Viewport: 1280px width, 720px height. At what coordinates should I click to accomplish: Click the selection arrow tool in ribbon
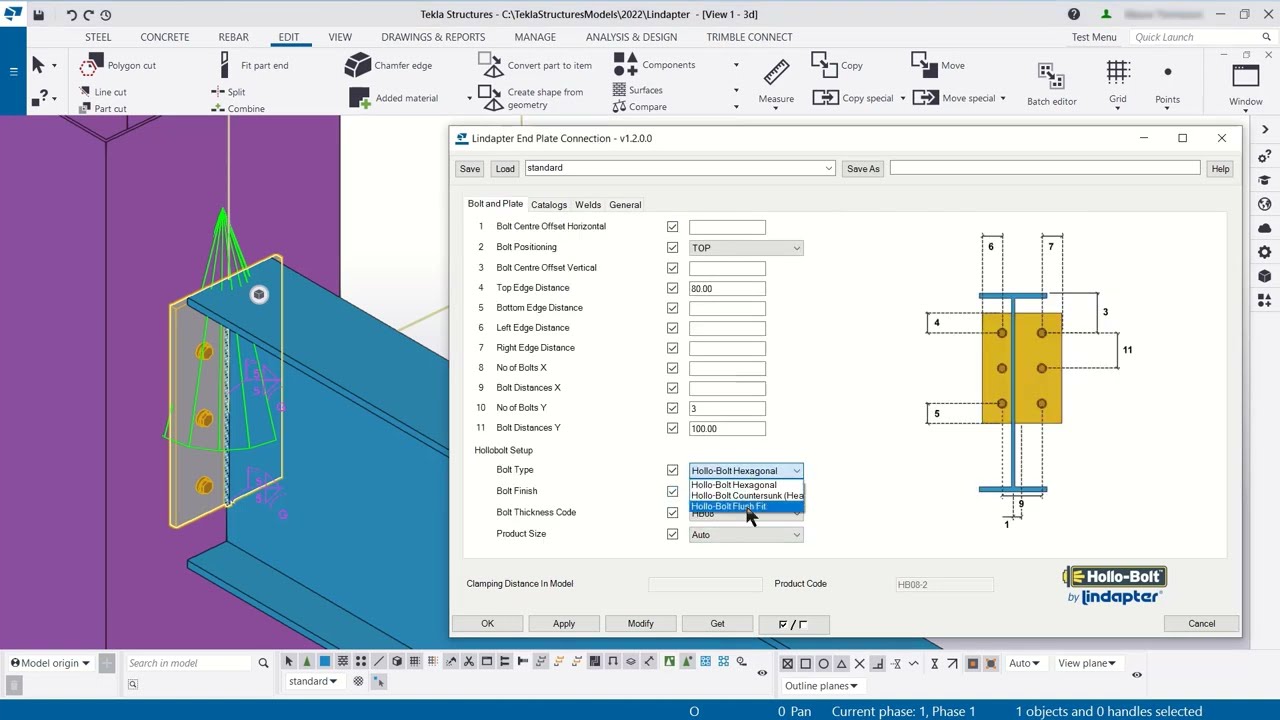38,65
